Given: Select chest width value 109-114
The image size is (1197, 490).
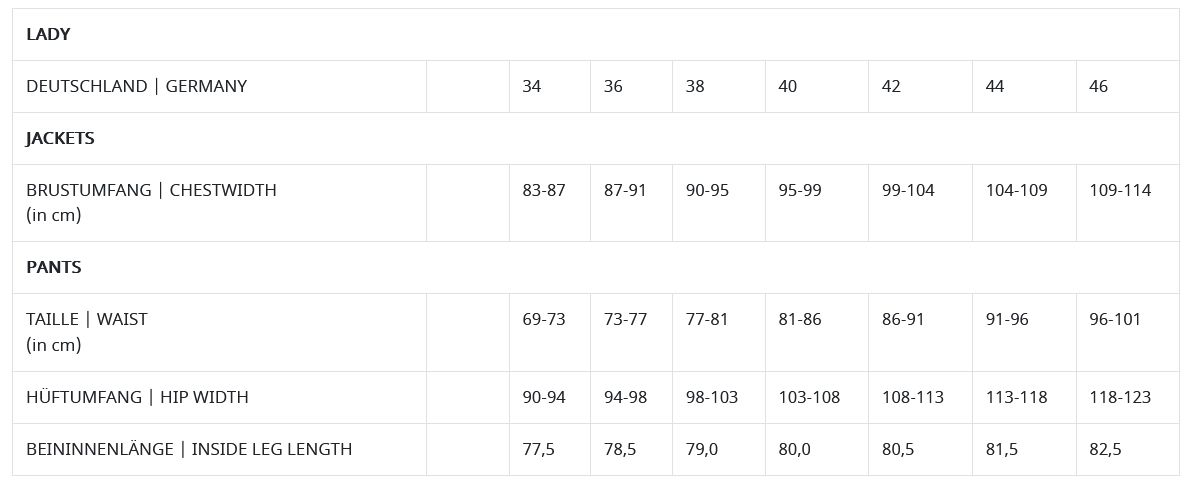Looking at the screenshot, I should tap(1120, 190).
